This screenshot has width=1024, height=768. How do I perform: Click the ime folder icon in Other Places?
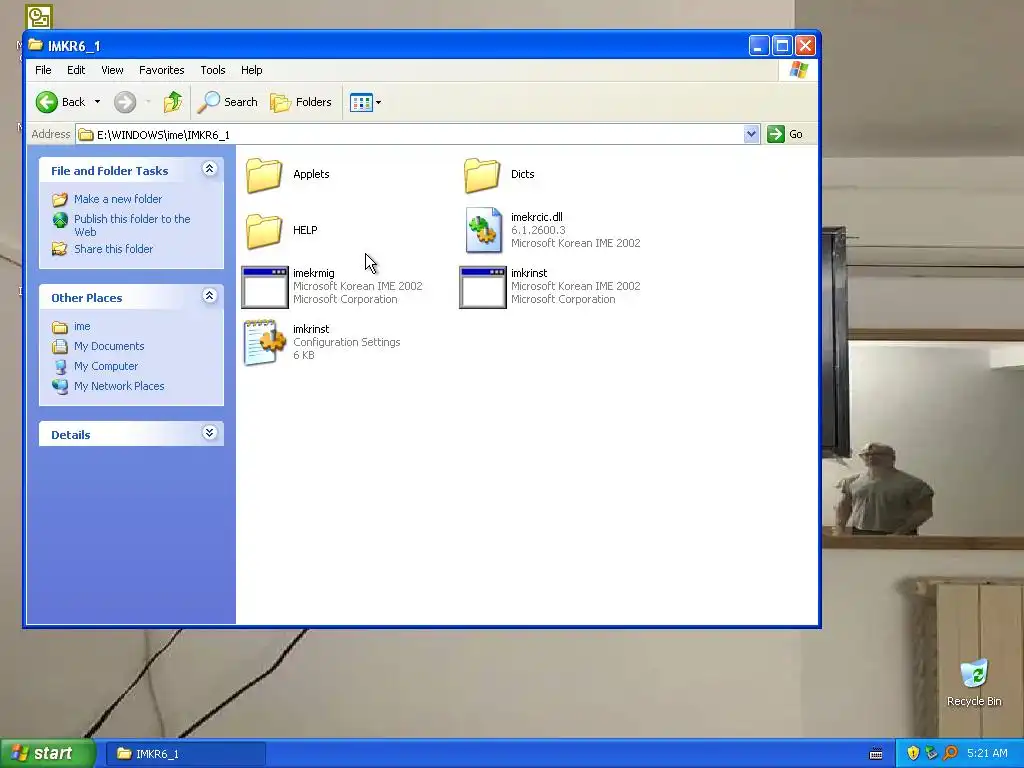coord(59,327)
